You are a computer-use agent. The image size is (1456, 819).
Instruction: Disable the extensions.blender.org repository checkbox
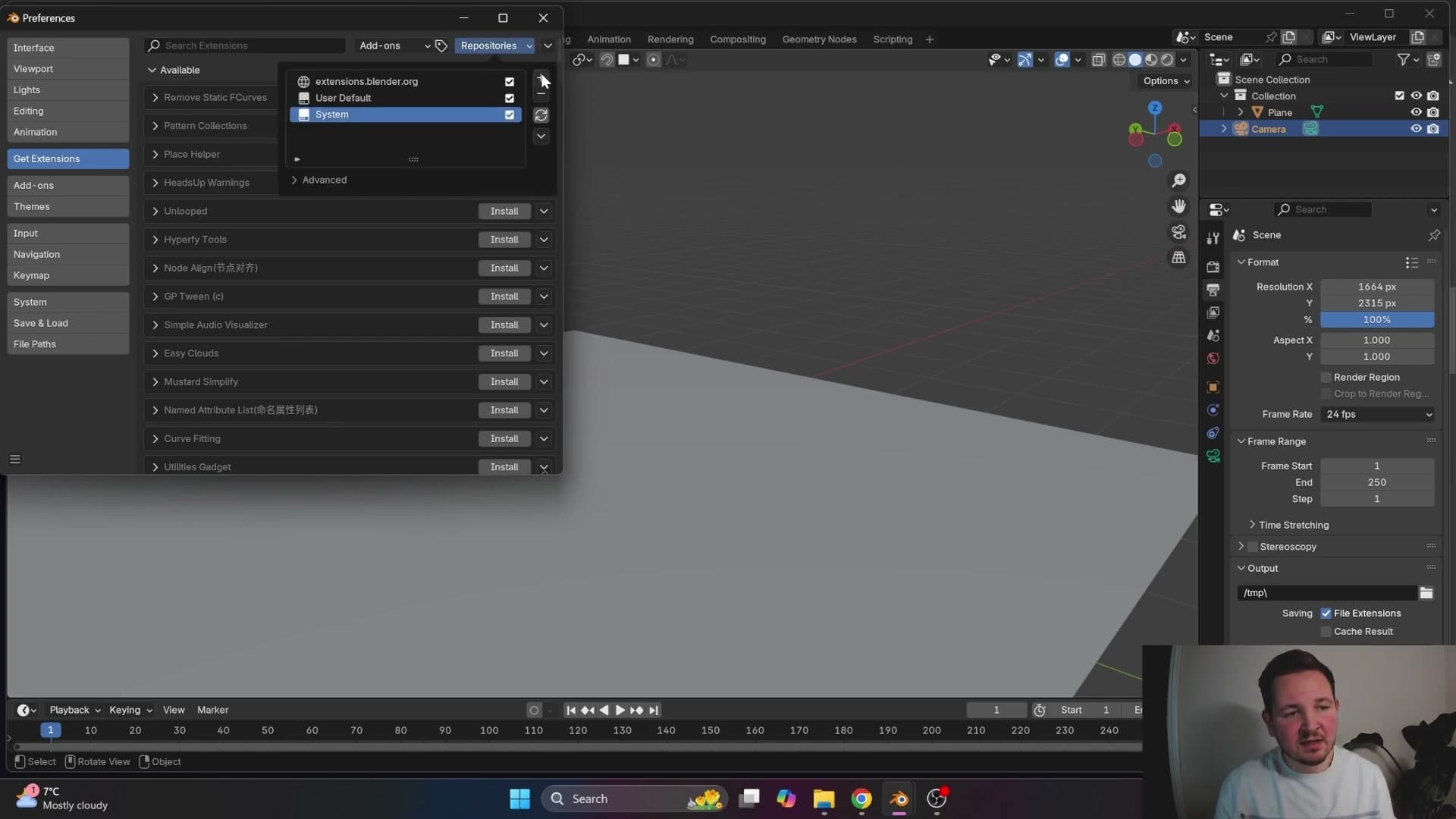510,82
